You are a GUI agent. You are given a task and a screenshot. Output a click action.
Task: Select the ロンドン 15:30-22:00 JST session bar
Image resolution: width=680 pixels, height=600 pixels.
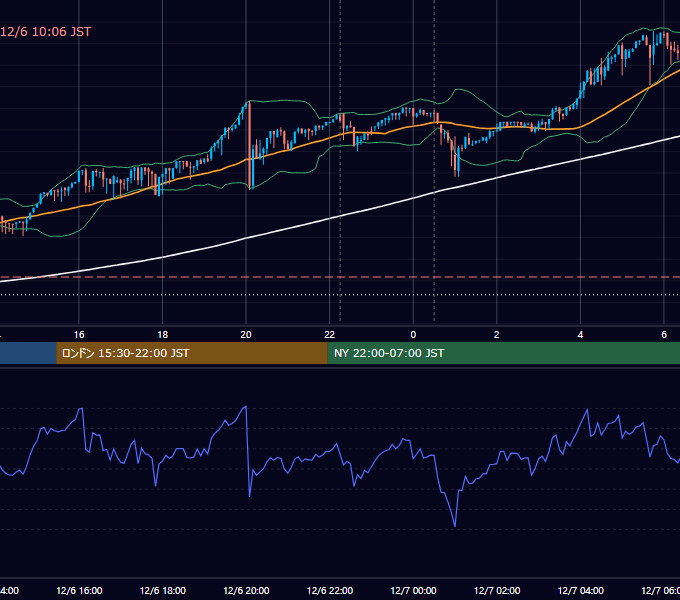point(192,353)
